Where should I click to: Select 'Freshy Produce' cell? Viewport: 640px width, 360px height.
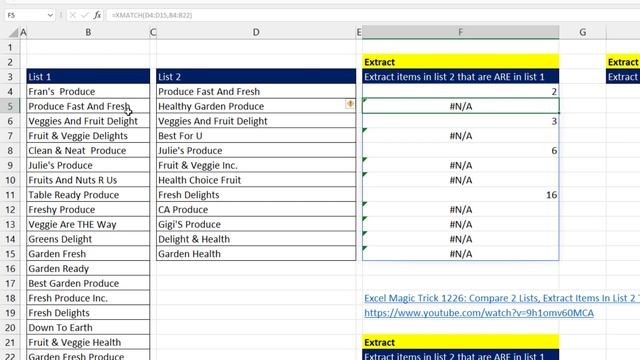pos(88,209)
